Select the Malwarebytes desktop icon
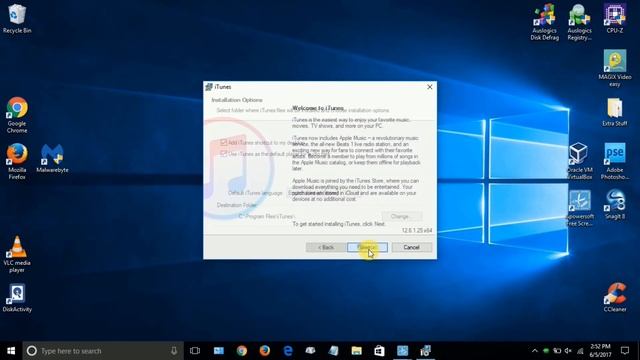The height and width of the screenshot is (360, 640). [52, 158]
